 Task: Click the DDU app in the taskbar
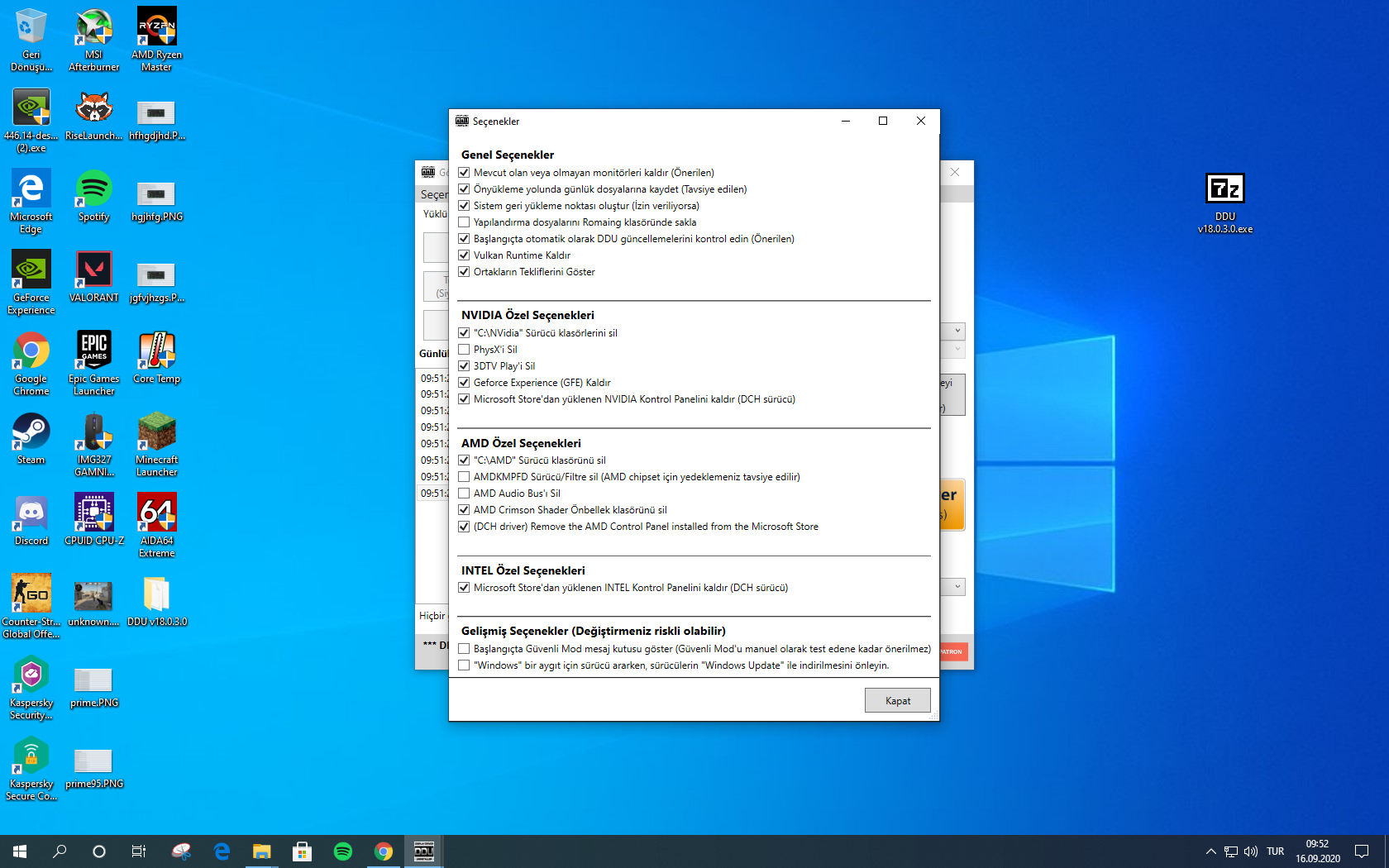point(424,851)
